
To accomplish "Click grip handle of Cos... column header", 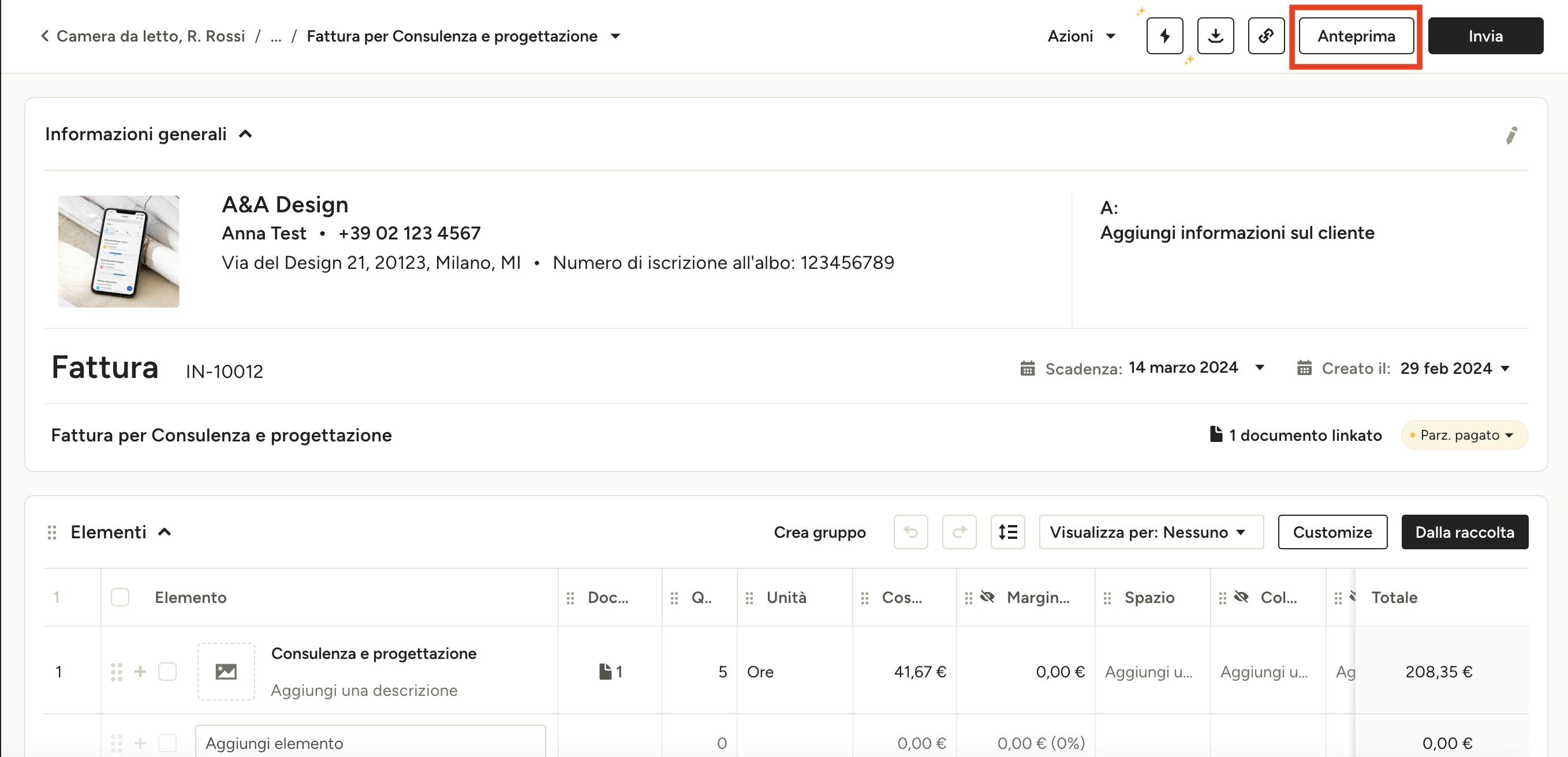I will click(x=865, y=598).
